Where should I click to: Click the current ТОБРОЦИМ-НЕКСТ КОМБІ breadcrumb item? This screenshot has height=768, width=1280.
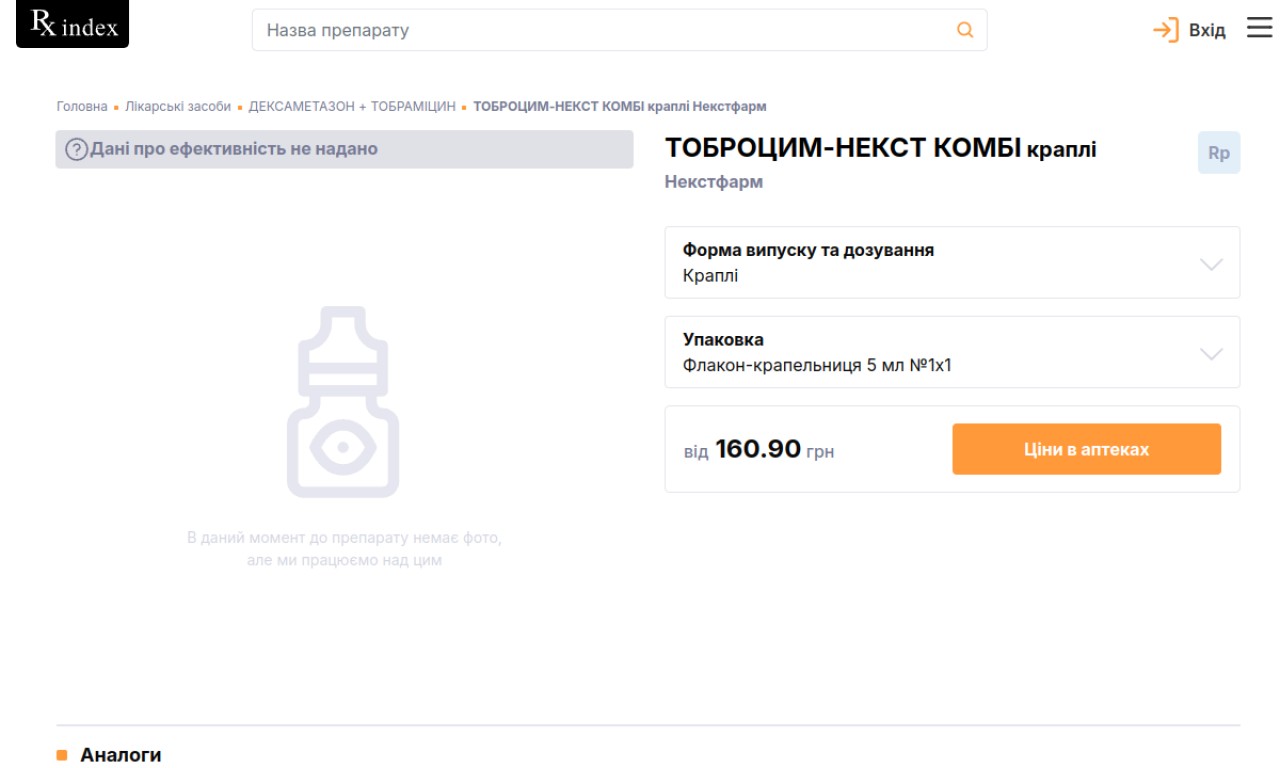tap(619, 107)
